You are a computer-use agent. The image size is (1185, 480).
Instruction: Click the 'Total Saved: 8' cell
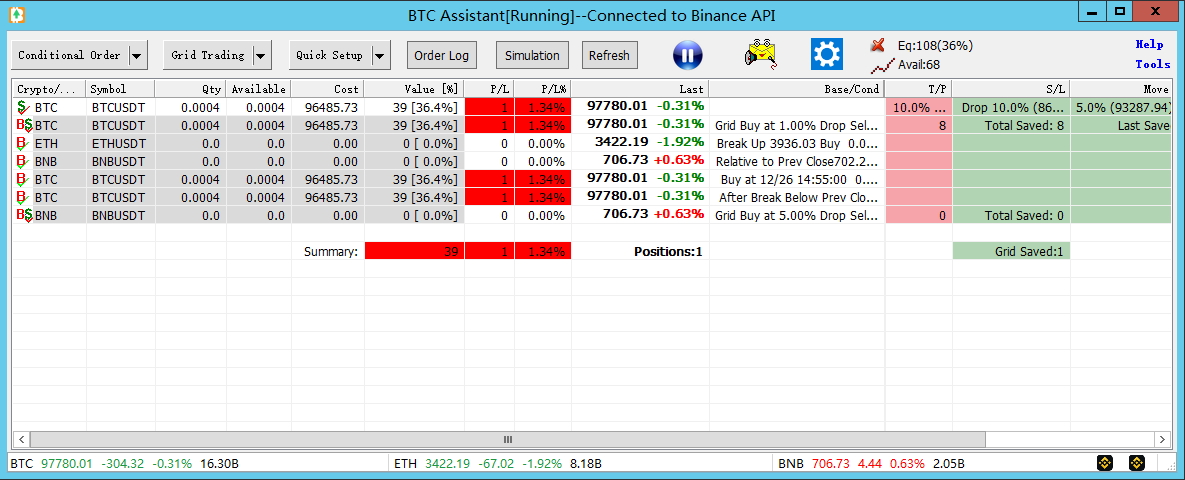[x=1012, y=125]
